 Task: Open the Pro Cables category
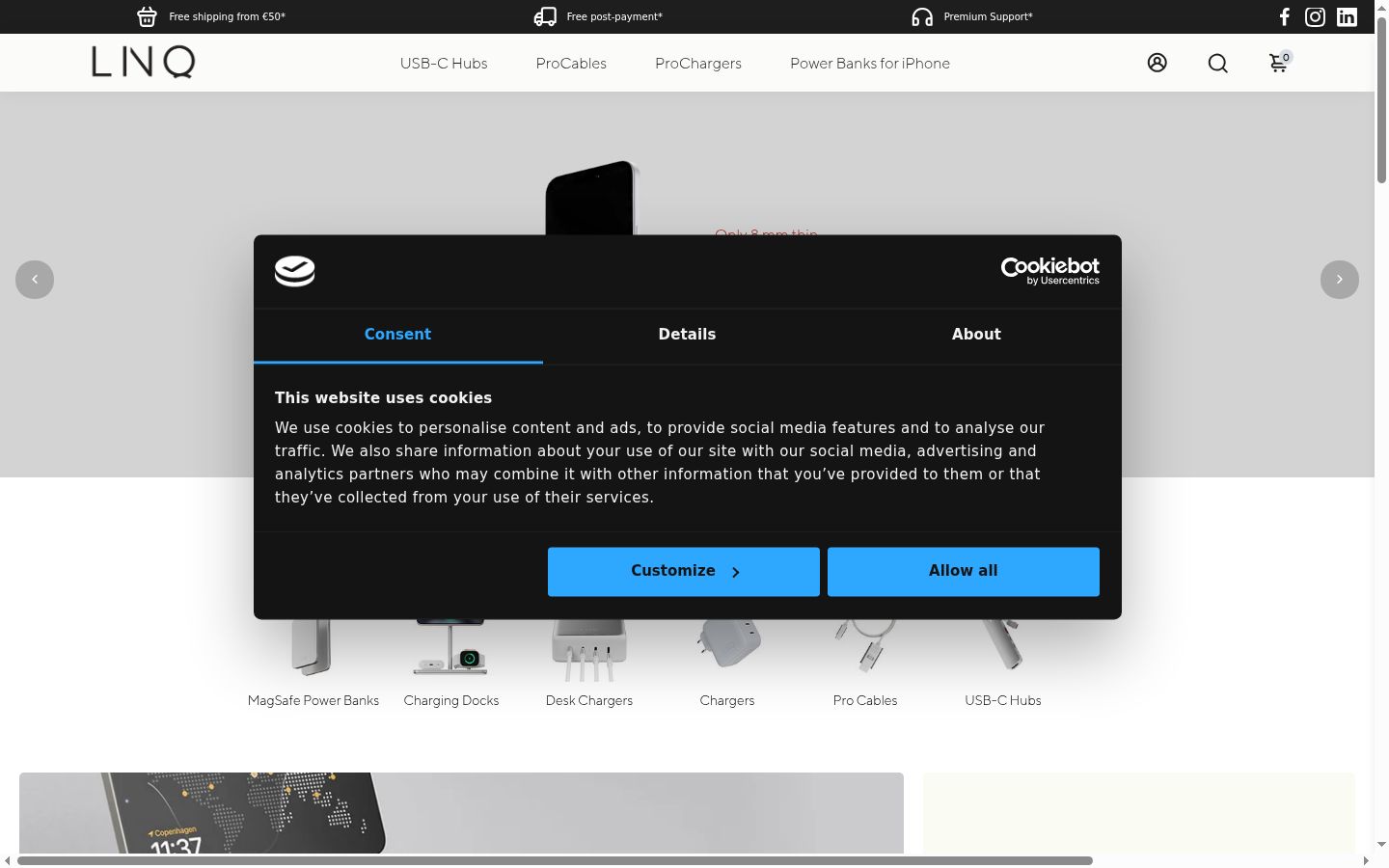(x=865, y=701)
